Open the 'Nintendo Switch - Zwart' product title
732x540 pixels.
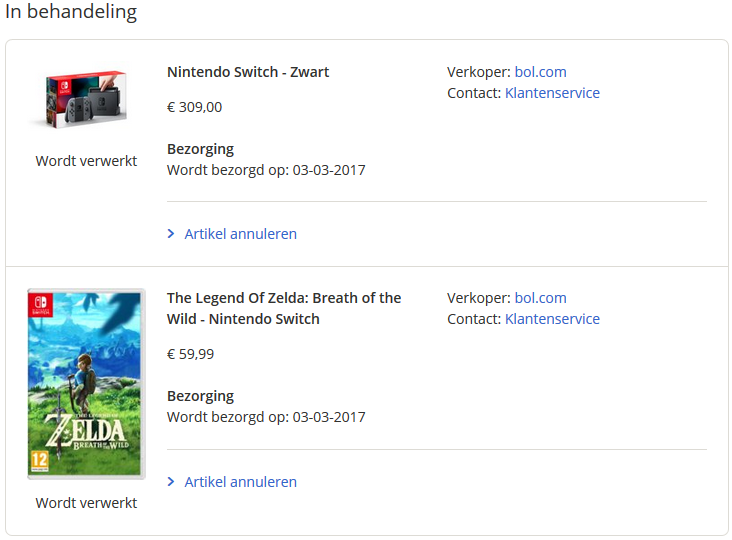pyautogui.click(x=248, y=72)
